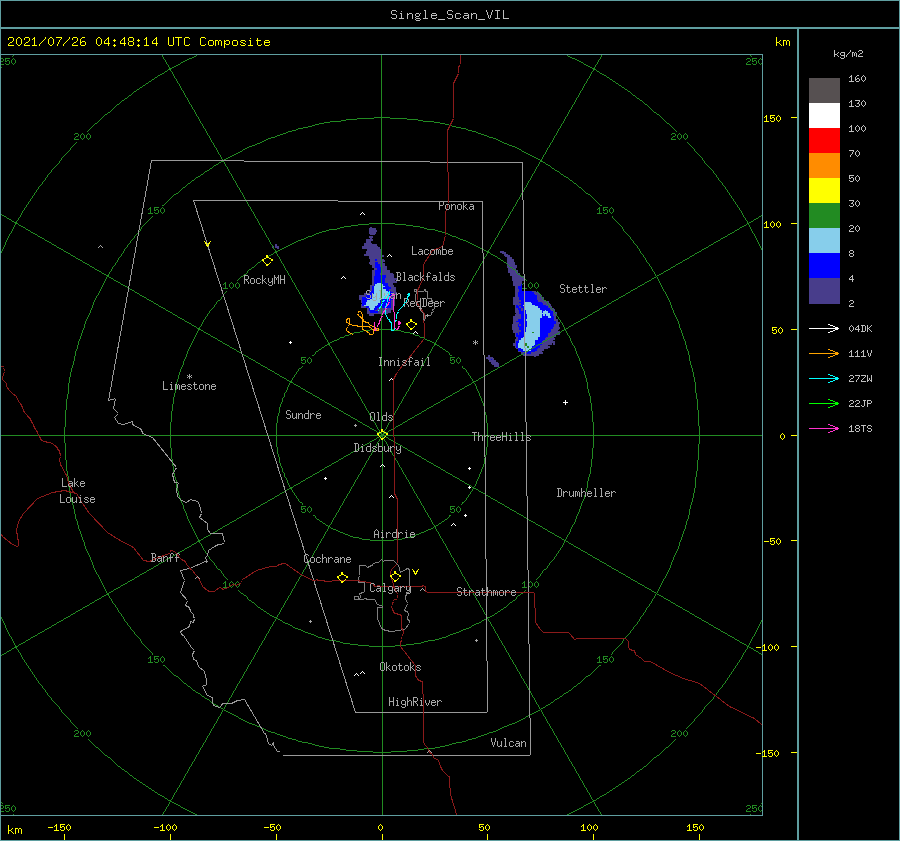Viewport: 900px width, 841px height.
Task: Click the Banff town label
Action: pos(165,557)
